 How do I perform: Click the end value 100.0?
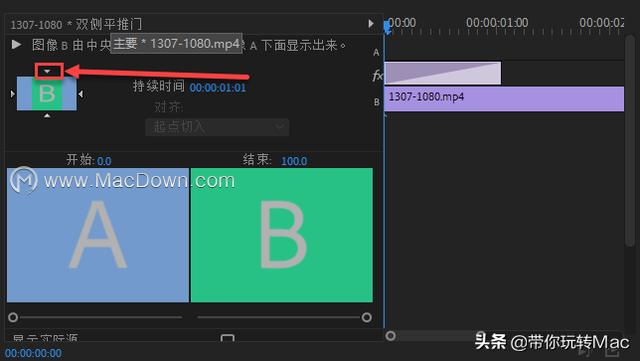tap(294, 161)
